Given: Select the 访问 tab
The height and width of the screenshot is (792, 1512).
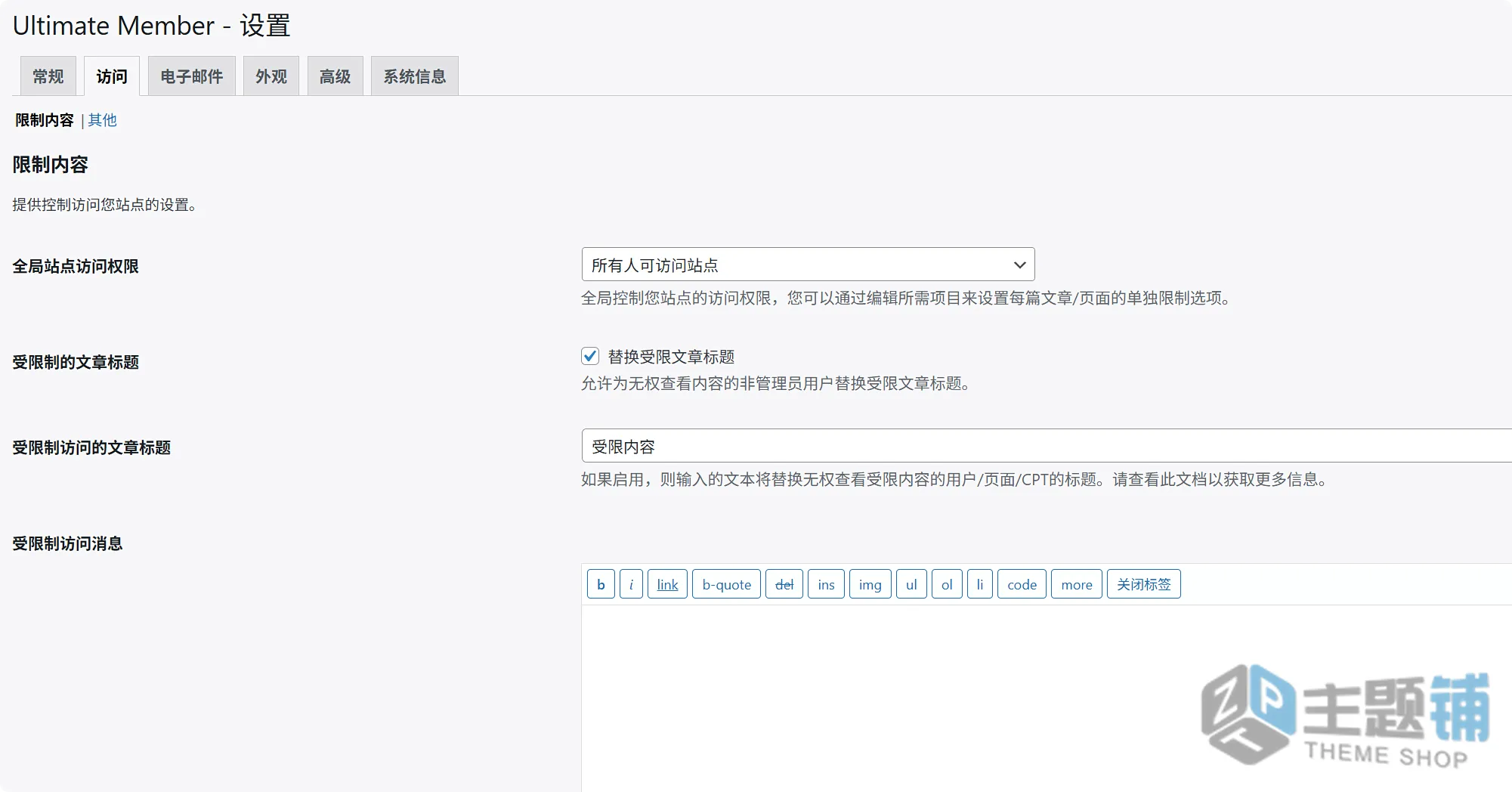Looking at the screenshot, I should [x=112, y=76].
